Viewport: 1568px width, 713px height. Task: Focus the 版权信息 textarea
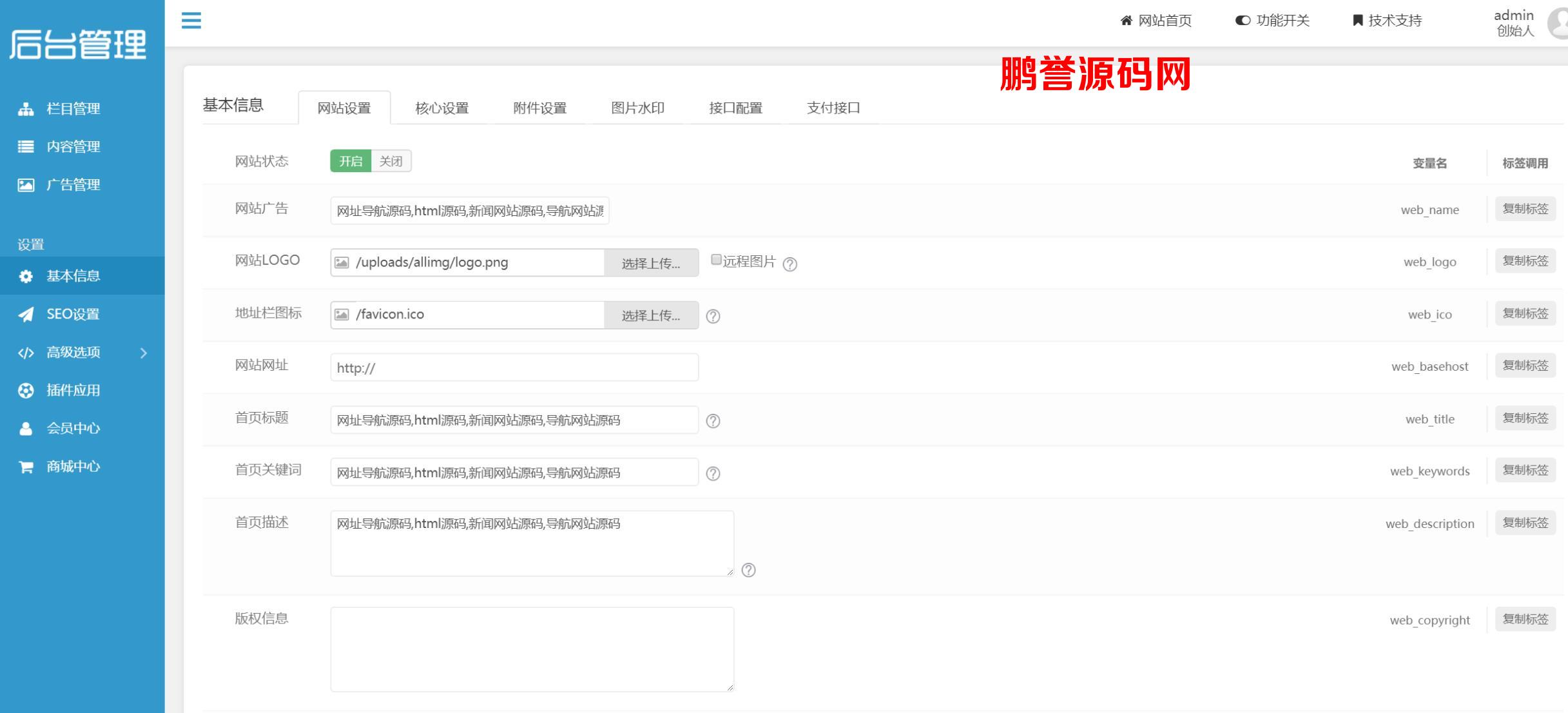(x=532, y=650)
